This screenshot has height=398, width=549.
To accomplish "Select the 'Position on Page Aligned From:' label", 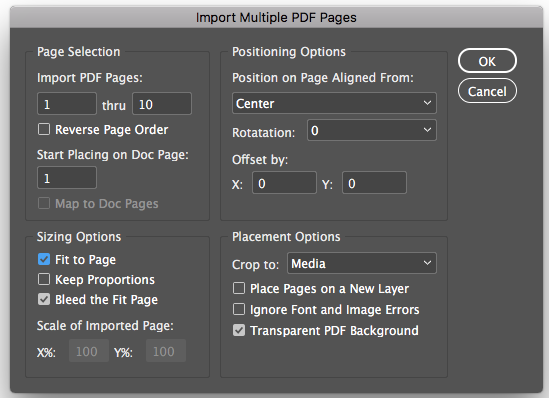I will coord(322,78).
